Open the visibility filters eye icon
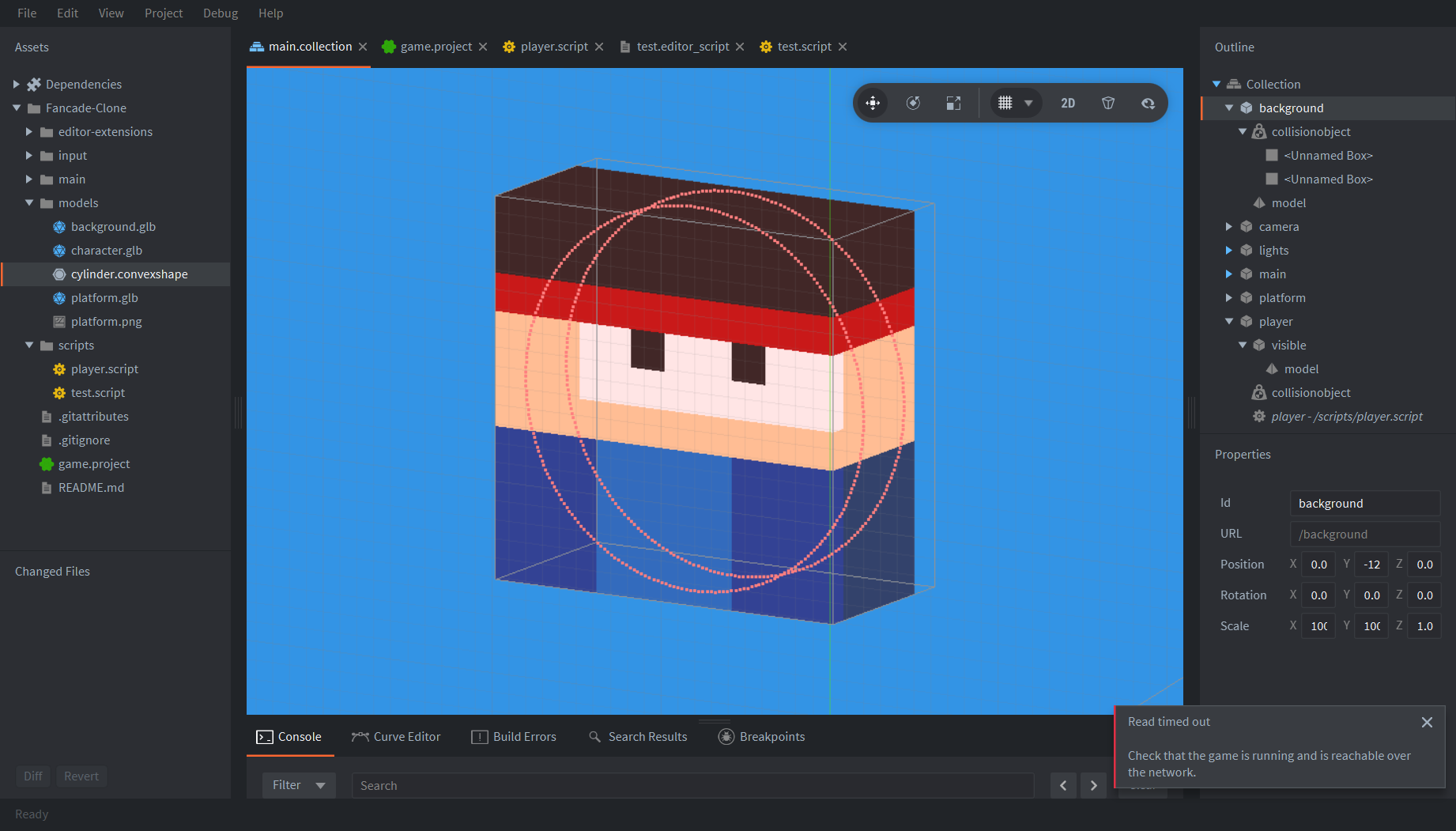This screenshot has width=1456, height=831. pos(1148,103)
